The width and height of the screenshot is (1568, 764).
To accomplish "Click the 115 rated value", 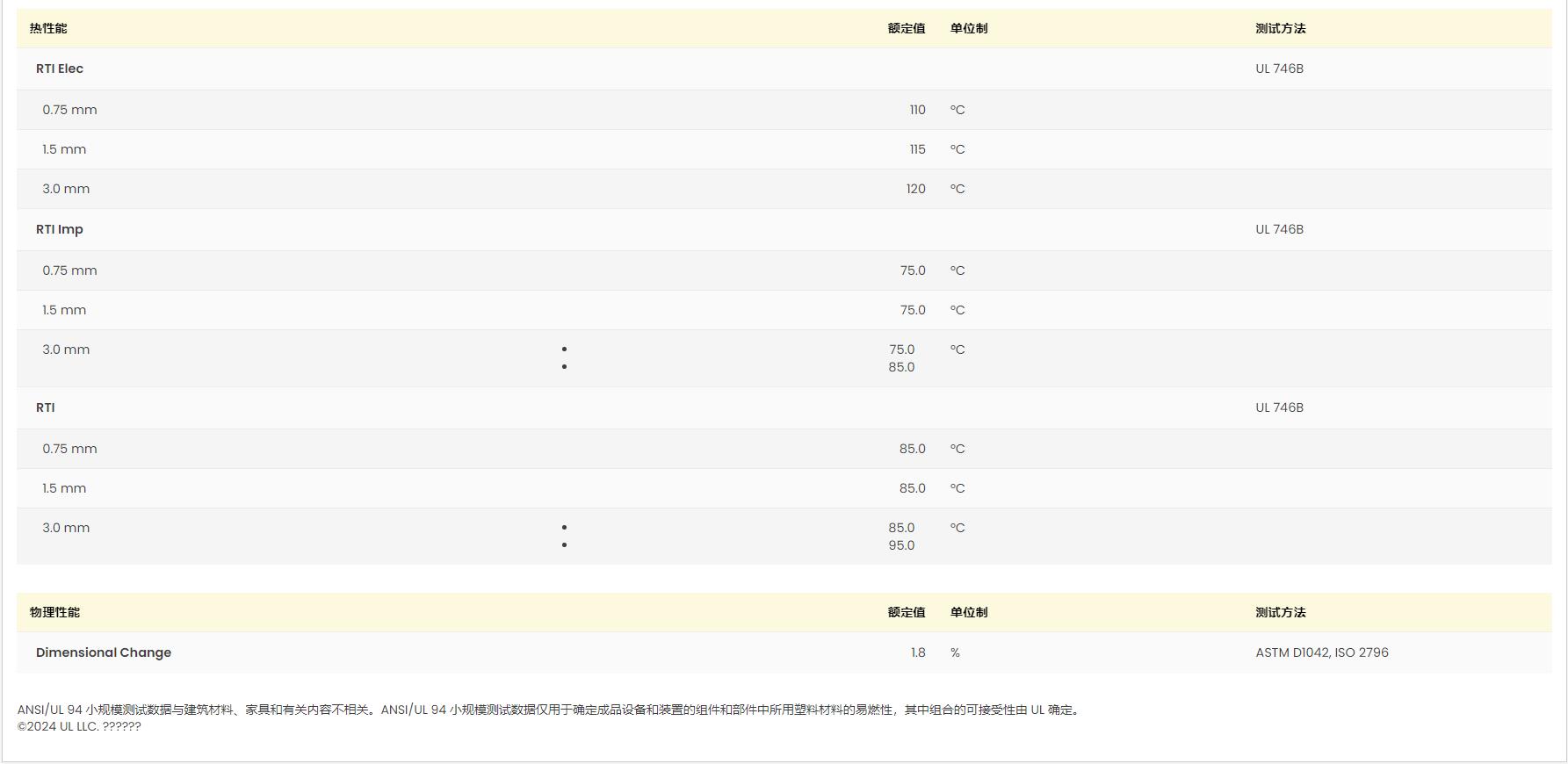I will click(917, 149).
